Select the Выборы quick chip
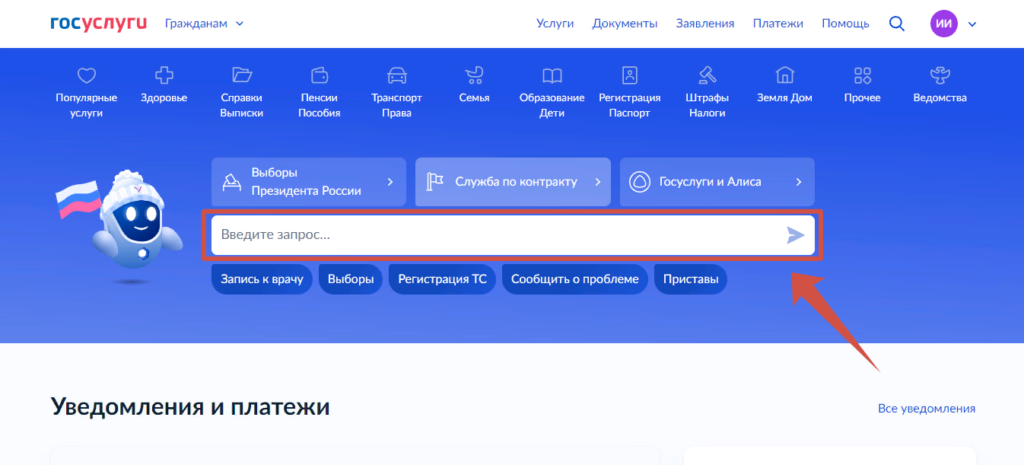This screenshot has height=465, width=1024. tap(351, 279)
